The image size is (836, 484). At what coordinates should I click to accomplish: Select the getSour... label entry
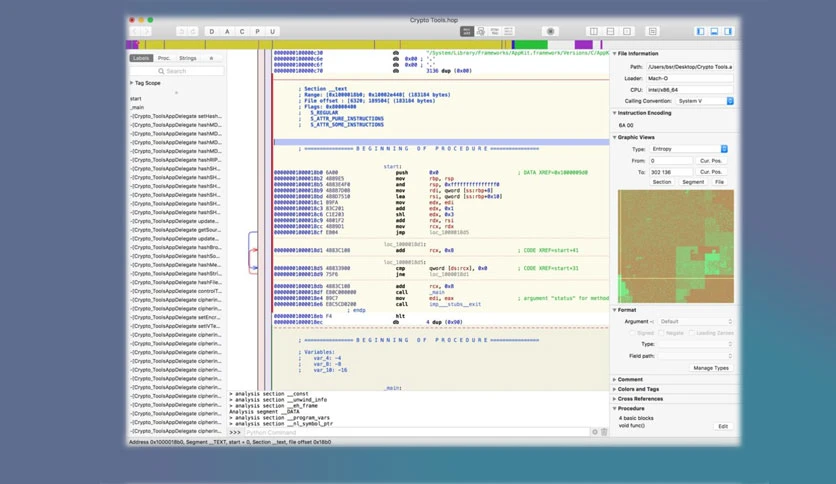point(176,230)
